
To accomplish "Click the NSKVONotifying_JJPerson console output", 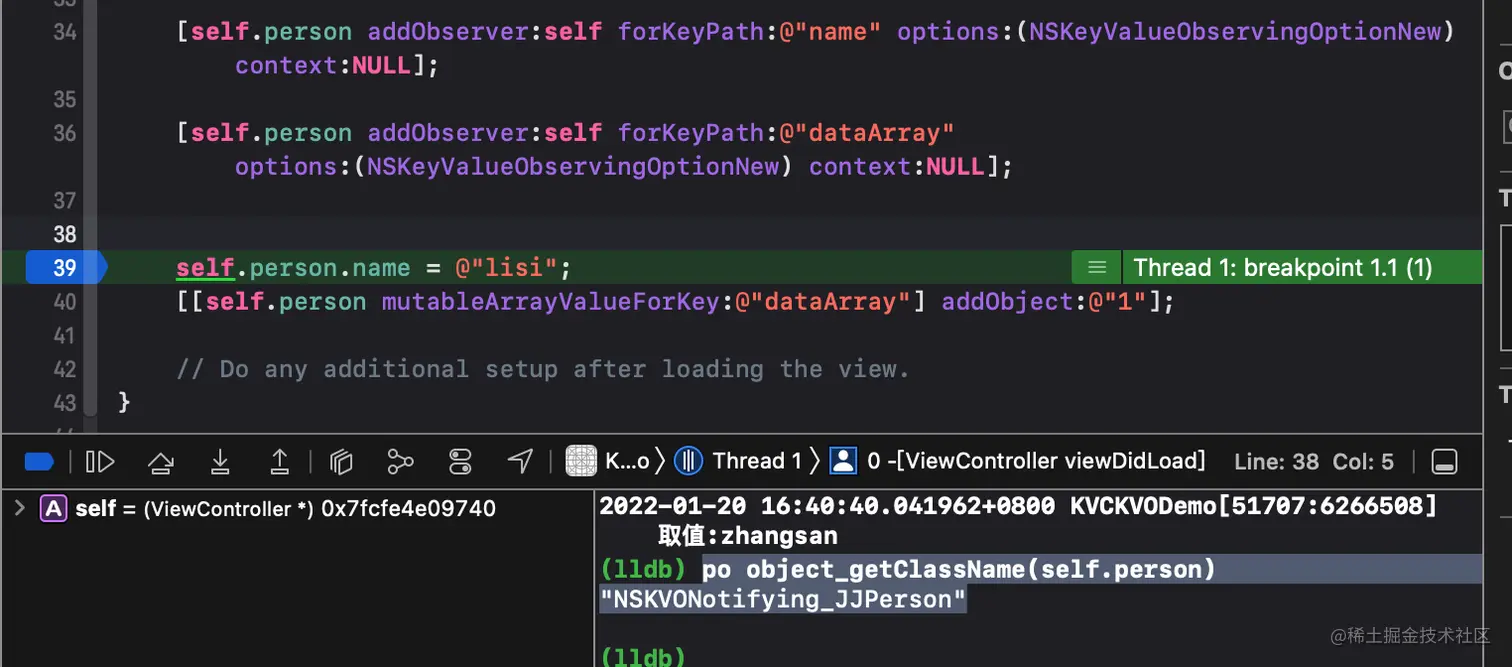I will point(783,599).
